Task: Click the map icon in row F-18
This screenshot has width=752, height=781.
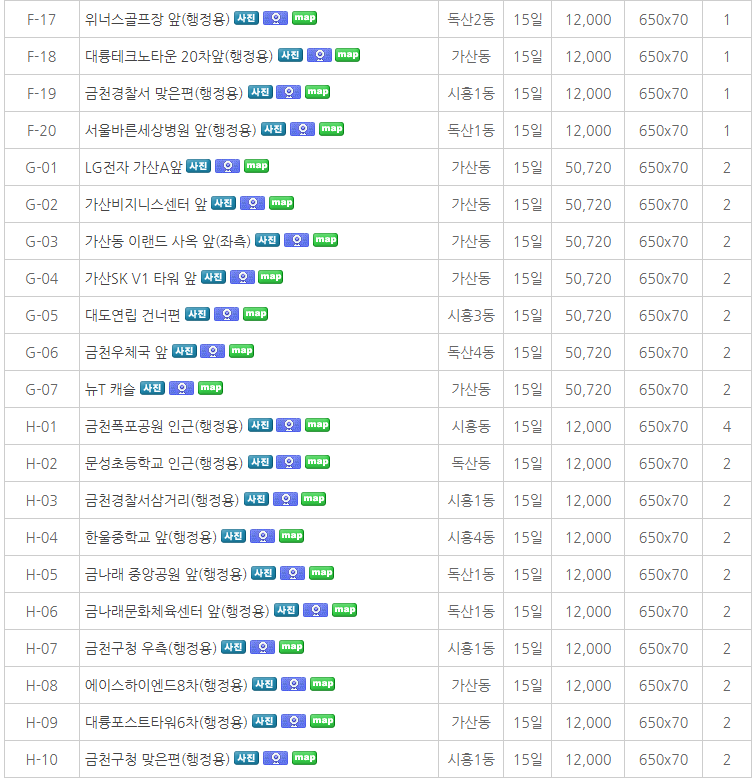Action: pos(348,55)
